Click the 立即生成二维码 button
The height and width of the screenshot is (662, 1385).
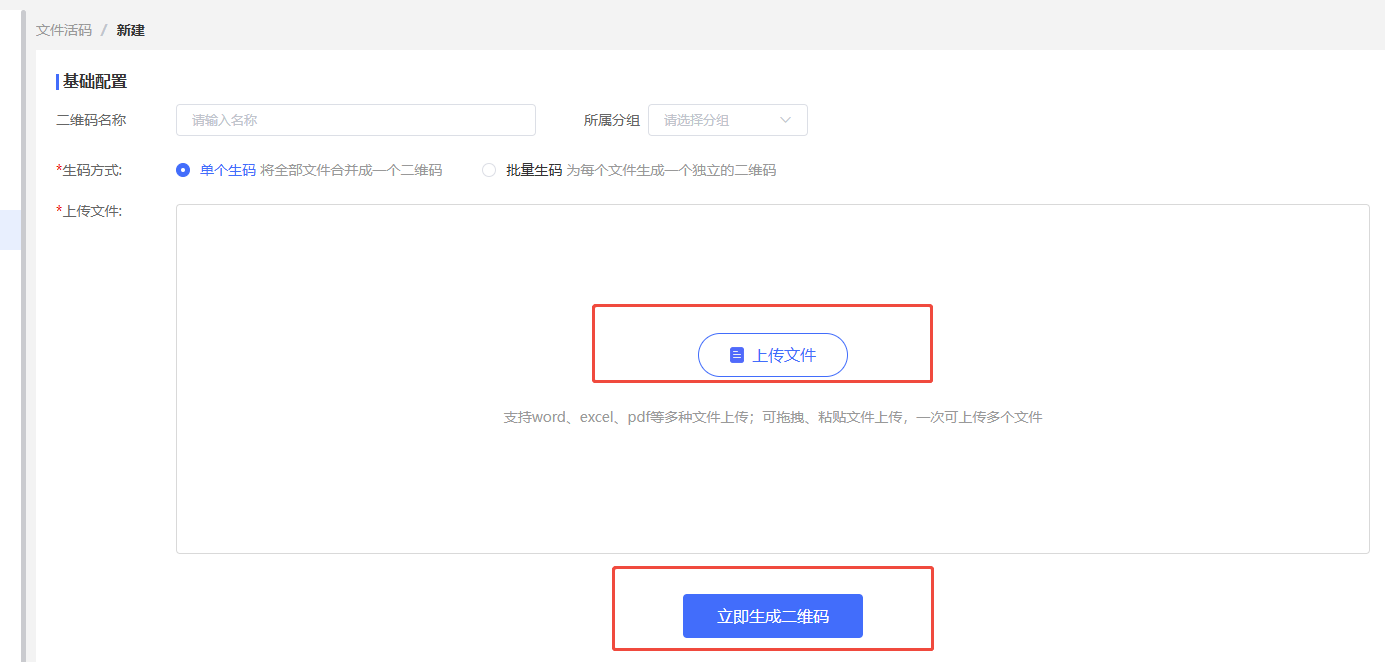pos(773,616)
